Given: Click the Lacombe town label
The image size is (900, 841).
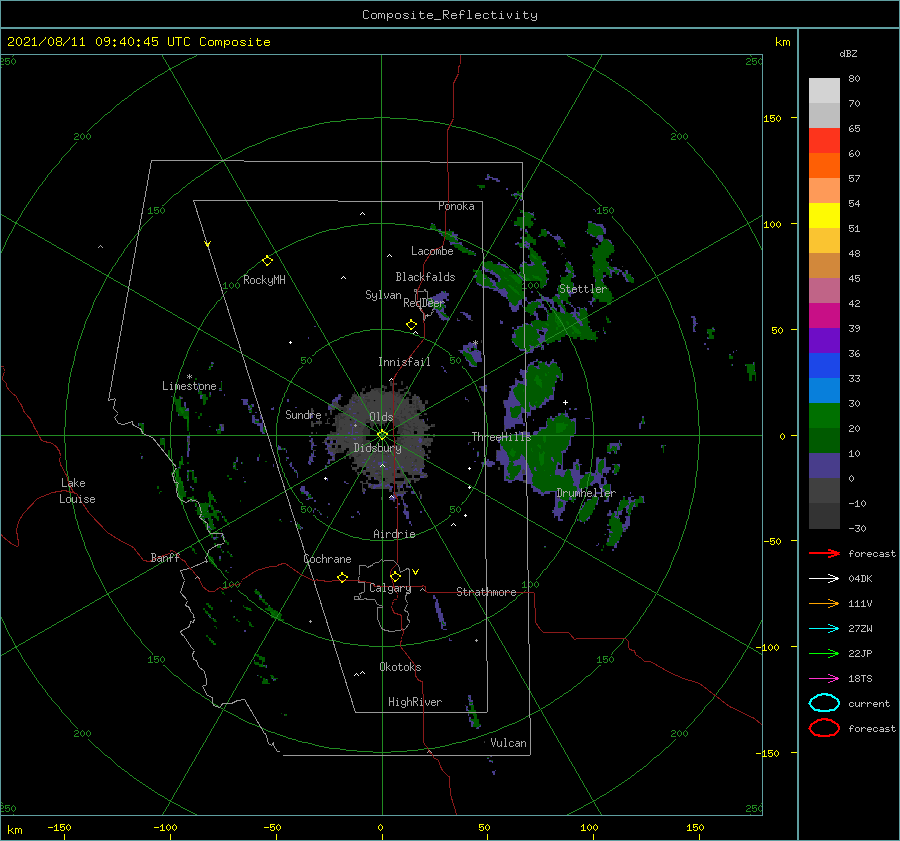Looking at the screenshot, I should (x=432, y=251).
